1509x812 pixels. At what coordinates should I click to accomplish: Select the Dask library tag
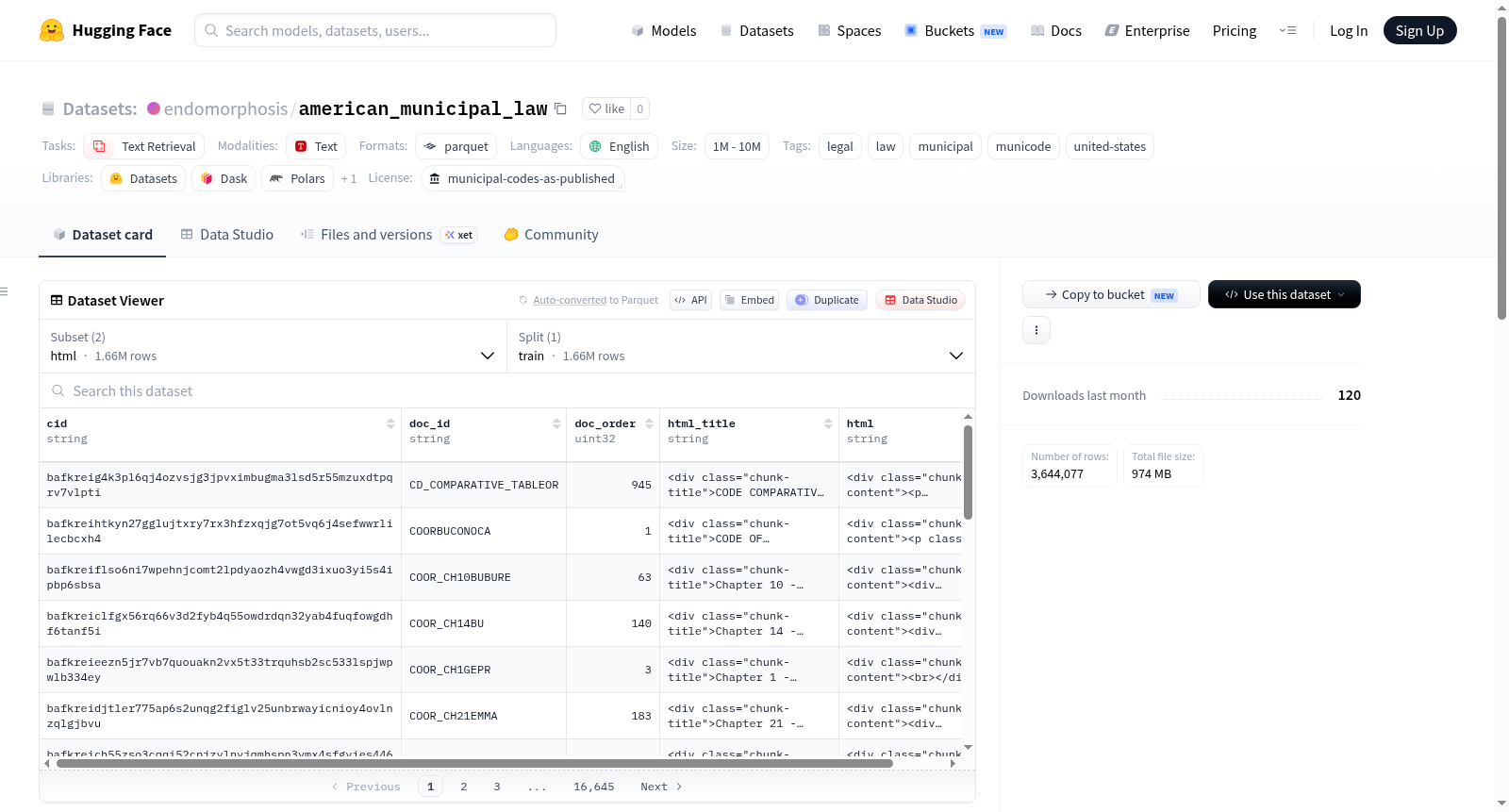click(224, 178)
